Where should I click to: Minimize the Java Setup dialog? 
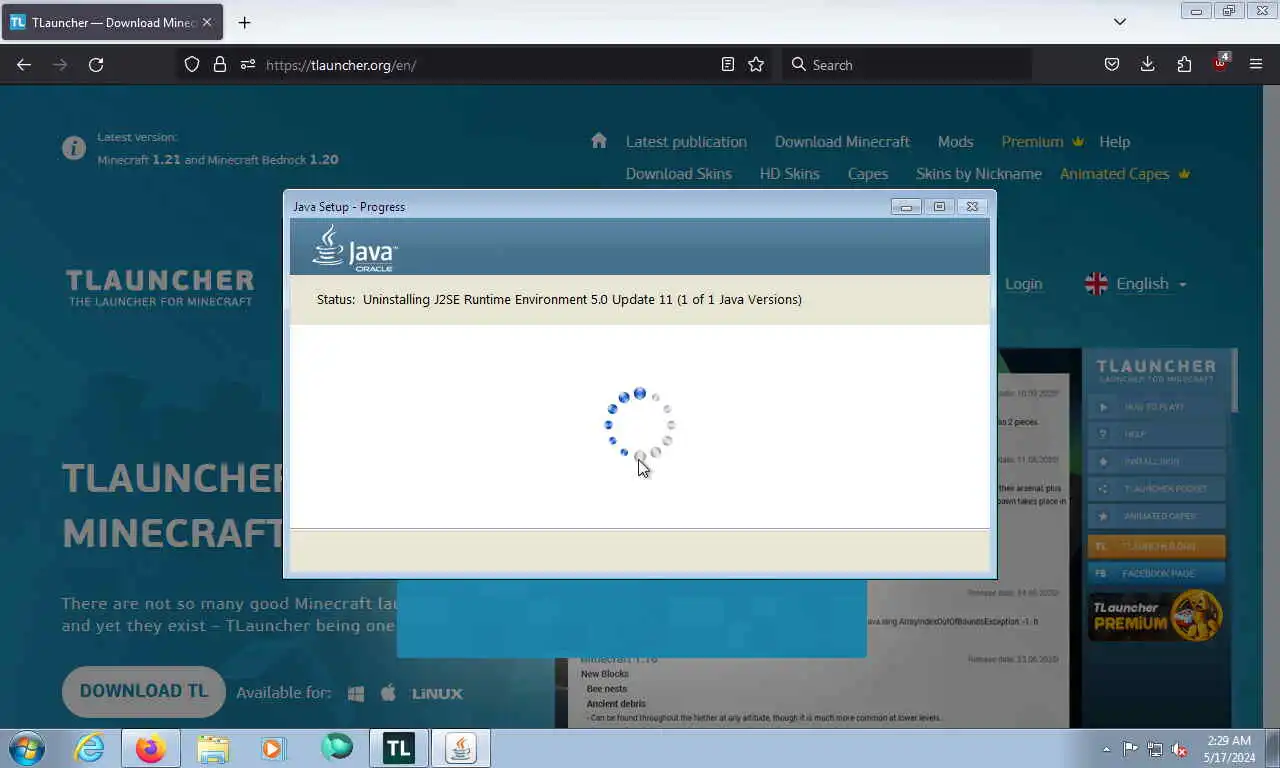pyautogui.click(x=906, y=207)
